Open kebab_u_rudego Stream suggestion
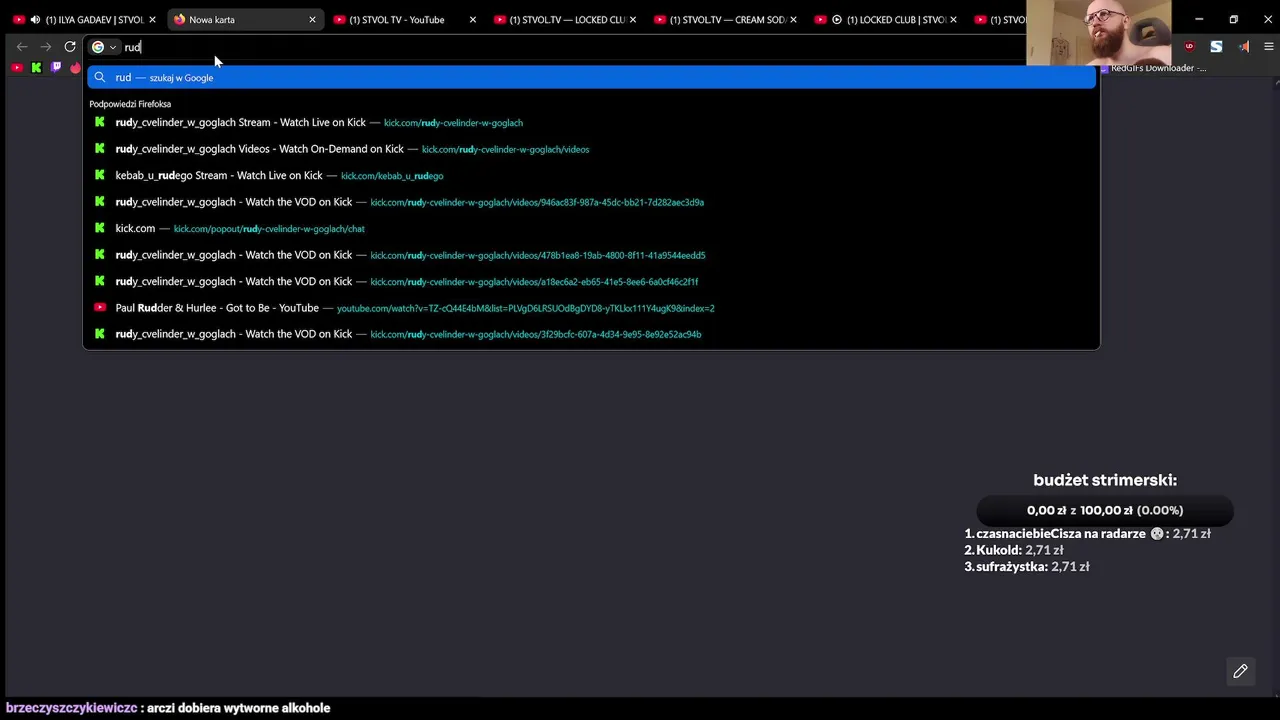This screenshot has width=1280, height=720. point(591,176)
